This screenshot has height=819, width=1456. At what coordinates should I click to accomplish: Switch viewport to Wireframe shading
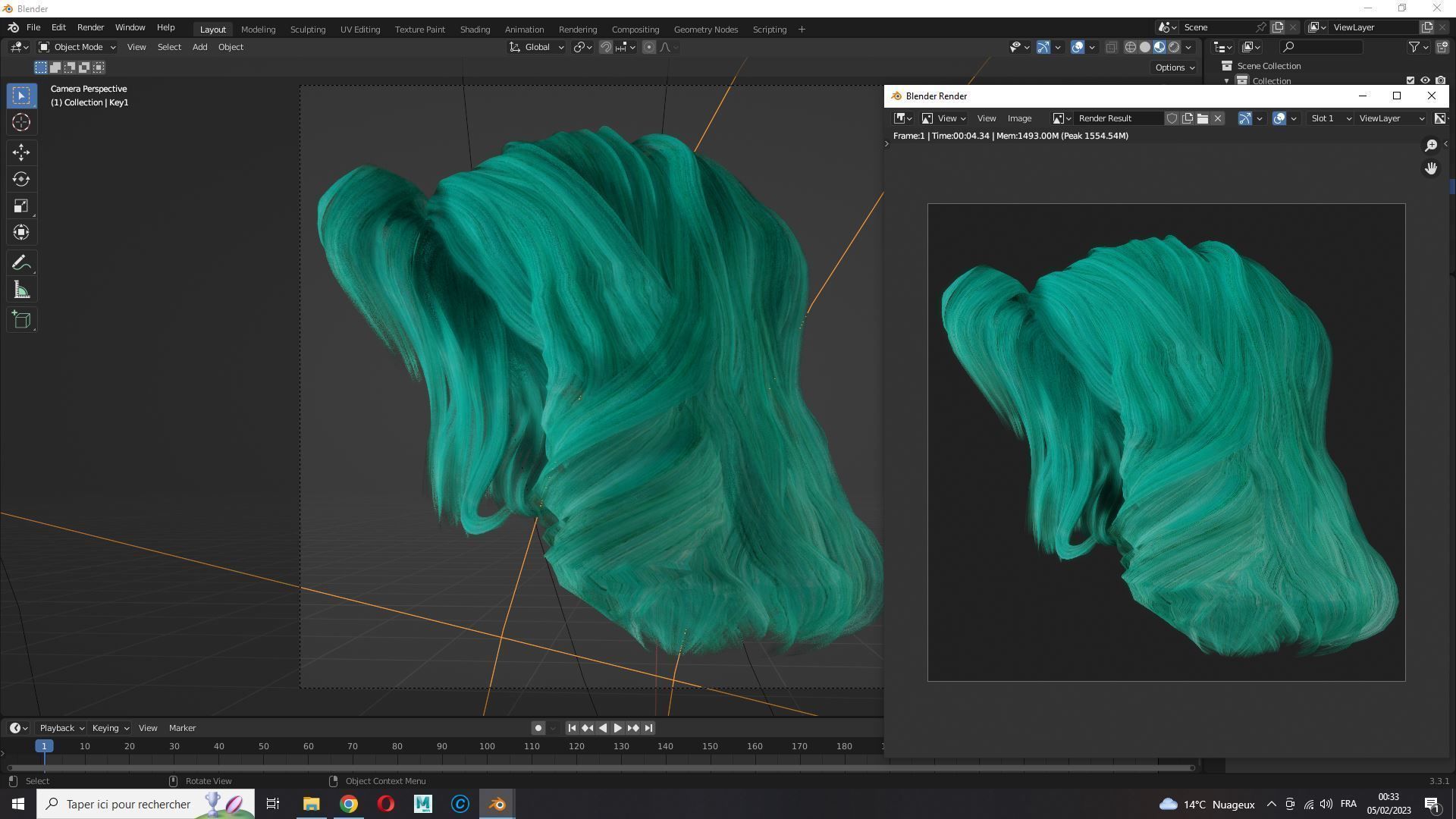[x=1130, y=47]
